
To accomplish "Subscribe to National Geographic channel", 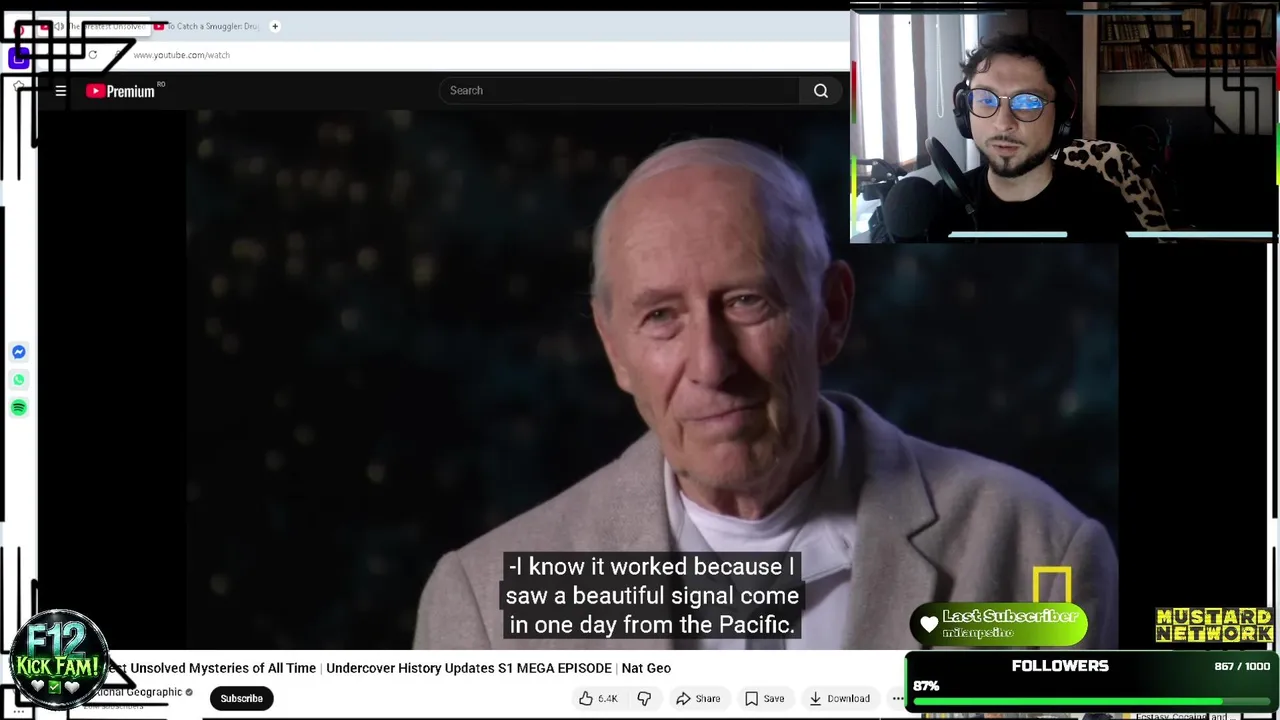I will (x=241, y=698).
